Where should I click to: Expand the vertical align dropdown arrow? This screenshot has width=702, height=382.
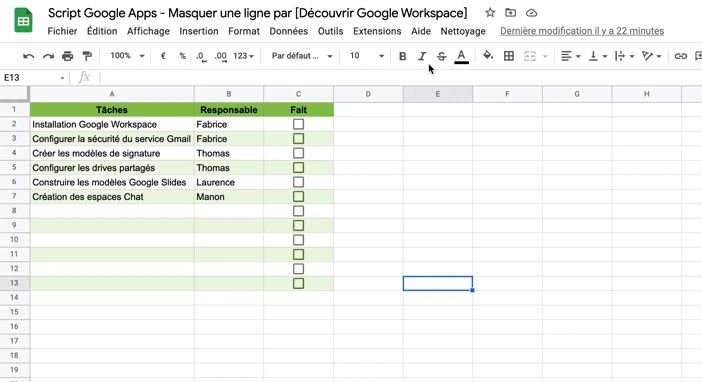coord(605,56)
